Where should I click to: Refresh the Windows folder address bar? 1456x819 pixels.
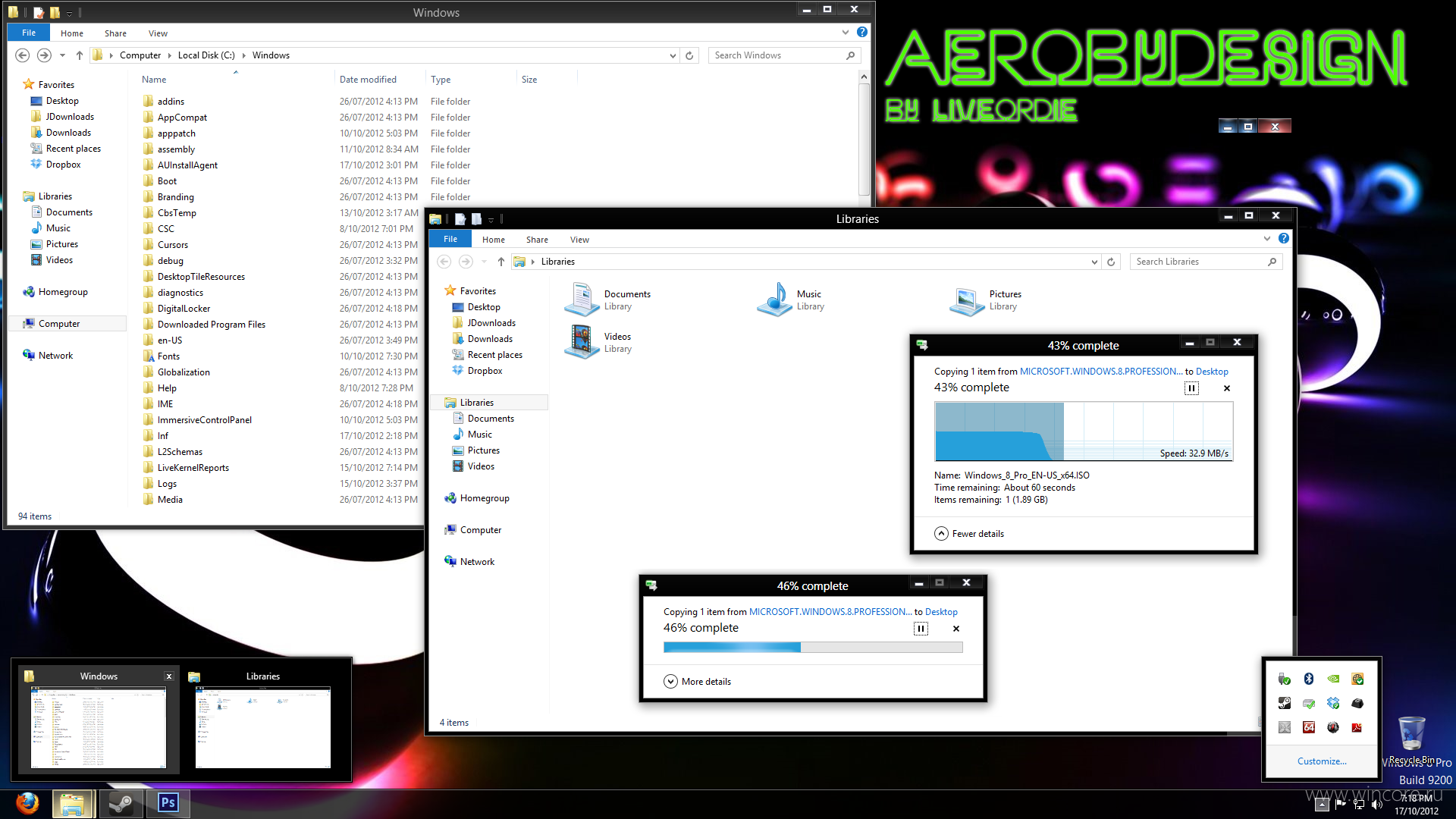click(689, 55)
